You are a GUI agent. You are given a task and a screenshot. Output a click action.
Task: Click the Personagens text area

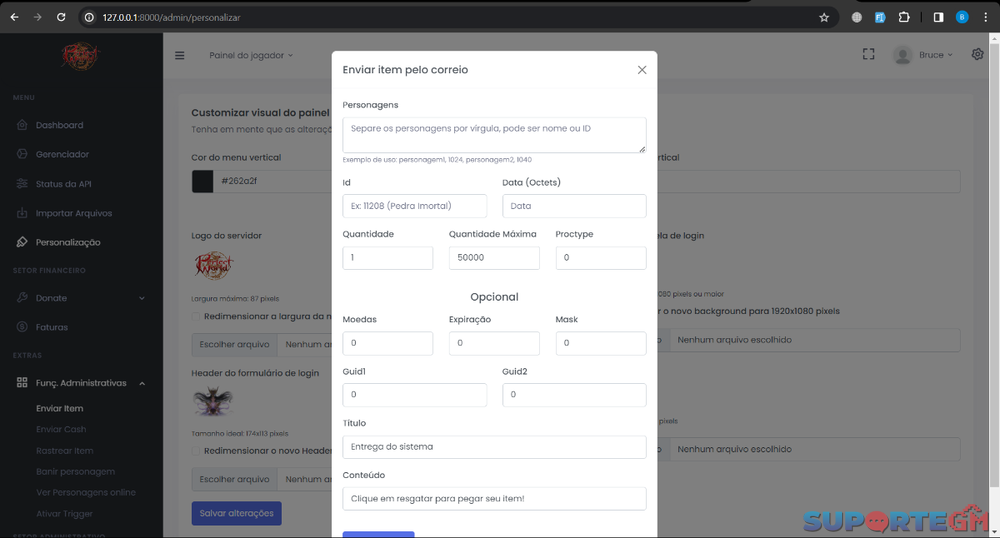click(x=494, y=135)
